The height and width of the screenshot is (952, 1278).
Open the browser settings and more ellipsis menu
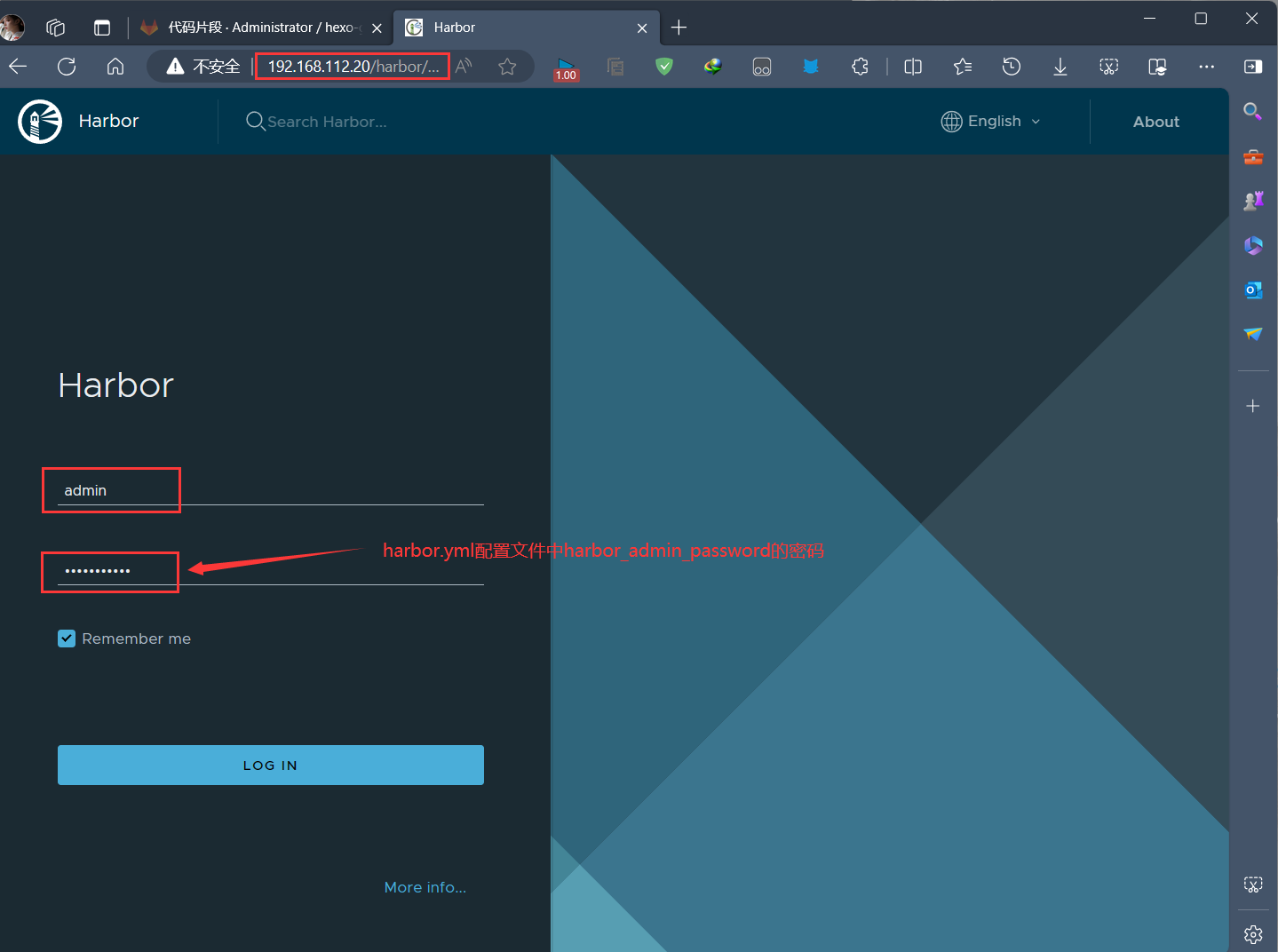click(x=1206, y=67)
